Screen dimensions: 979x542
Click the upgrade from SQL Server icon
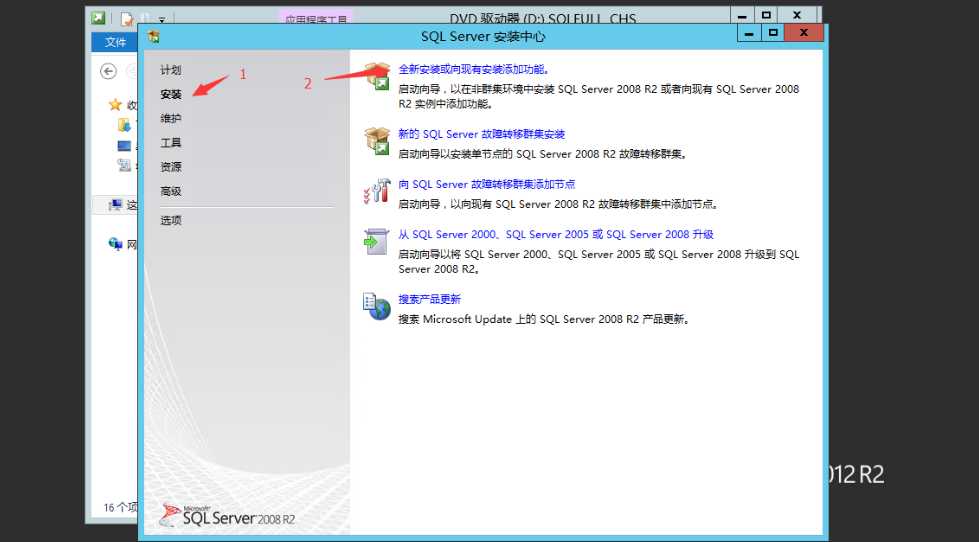pyautogui.click(x=377, y=242)
